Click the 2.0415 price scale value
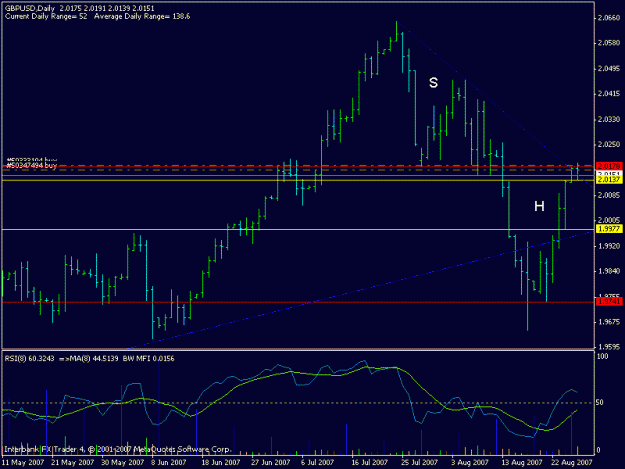The image size is (625, 469). [x=609, y=94]
